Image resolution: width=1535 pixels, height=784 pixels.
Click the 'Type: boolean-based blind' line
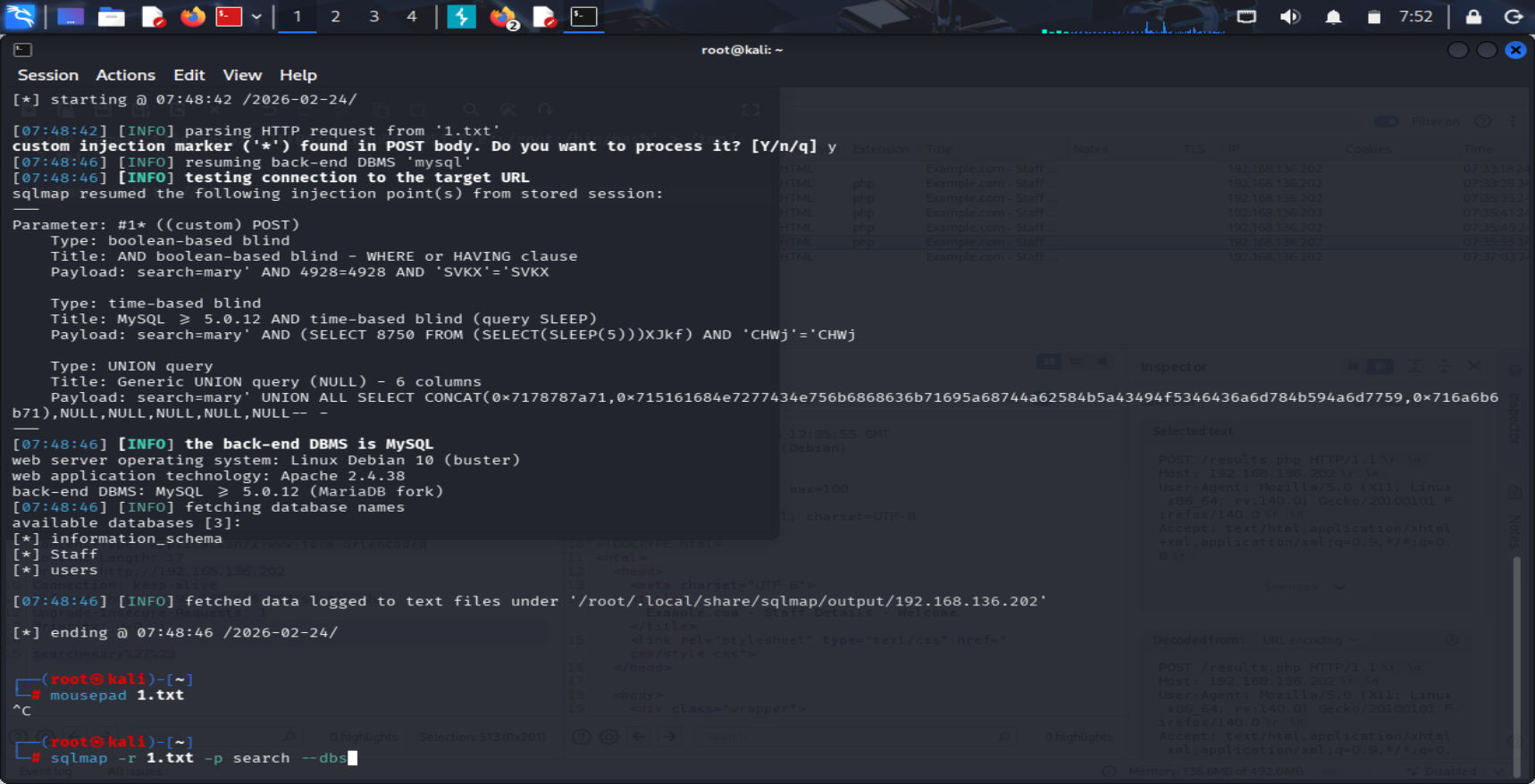point(170,240)
